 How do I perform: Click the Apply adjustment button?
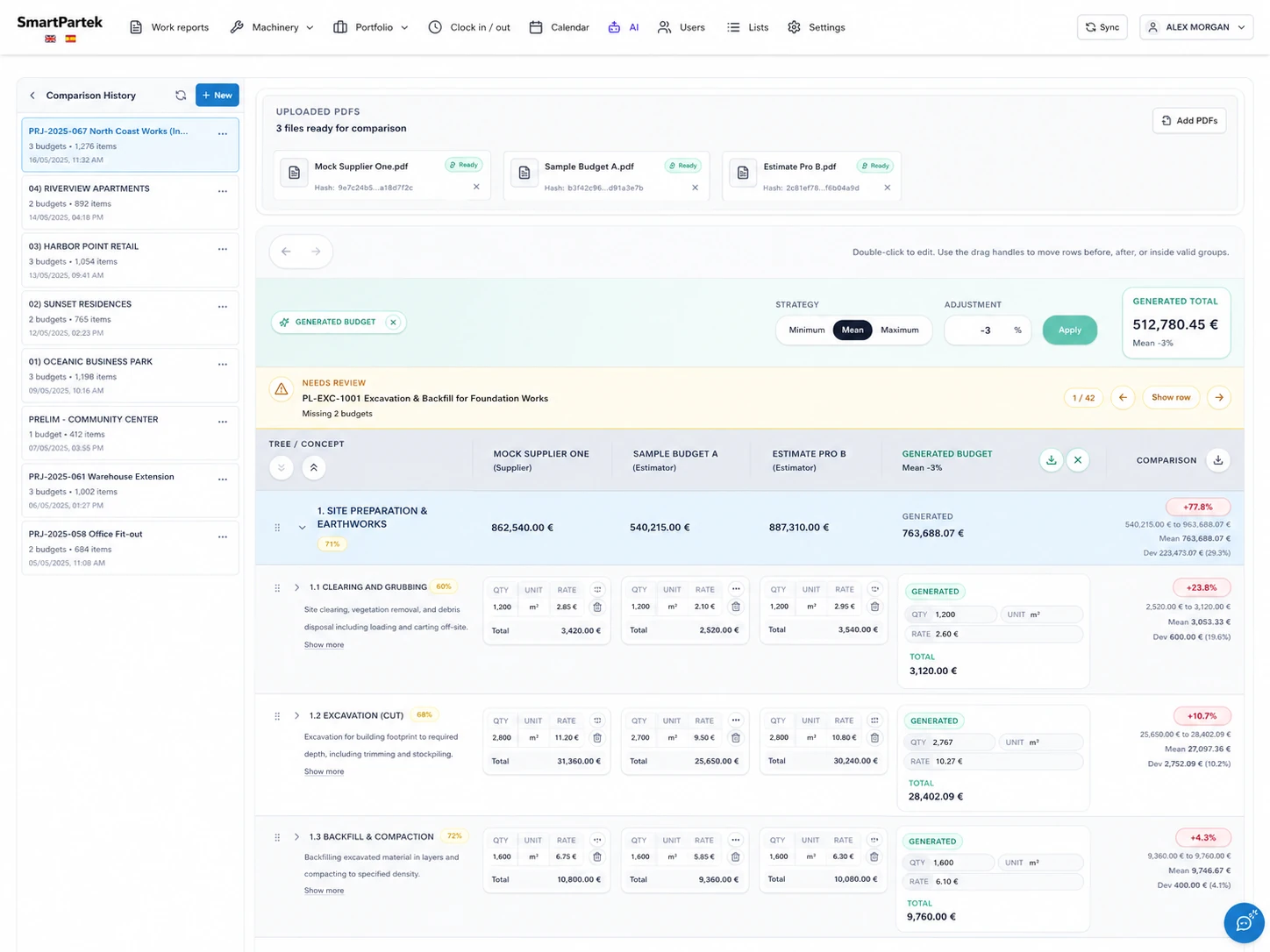pos(1070,330)
